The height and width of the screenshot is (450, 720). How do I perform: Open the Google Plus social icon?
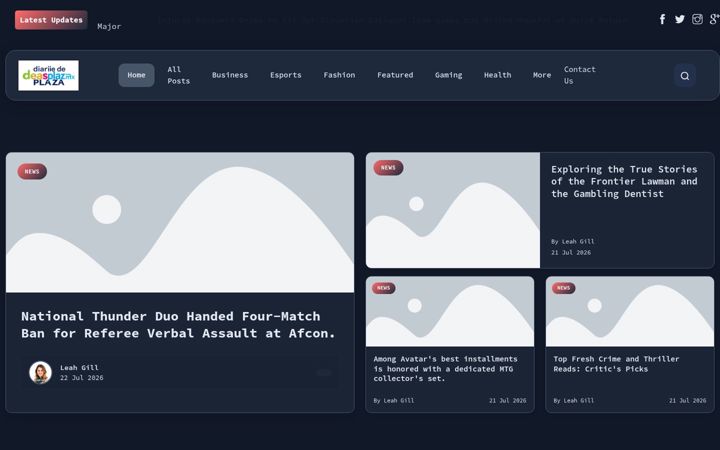point(714,19)
